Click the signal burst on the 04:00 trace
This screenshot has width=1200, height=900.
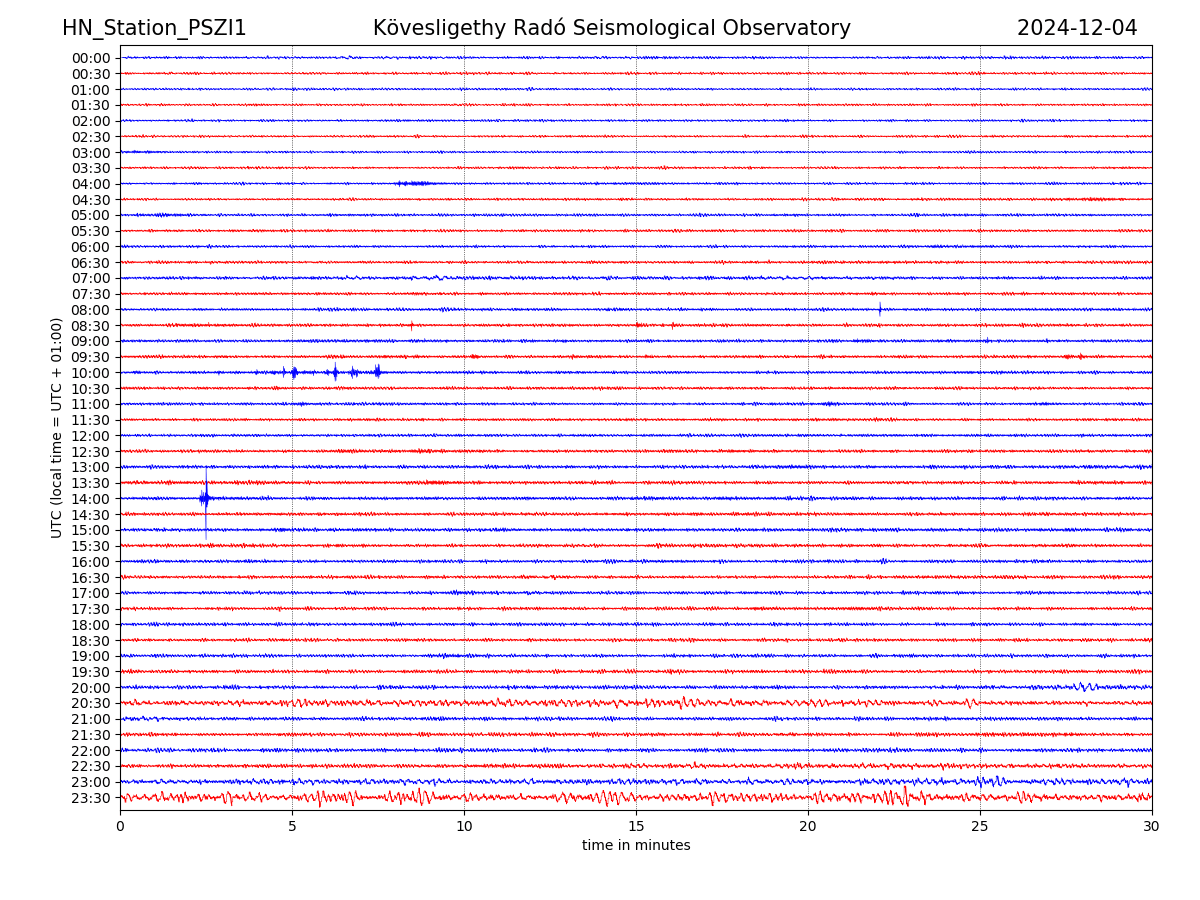[413, 183]
